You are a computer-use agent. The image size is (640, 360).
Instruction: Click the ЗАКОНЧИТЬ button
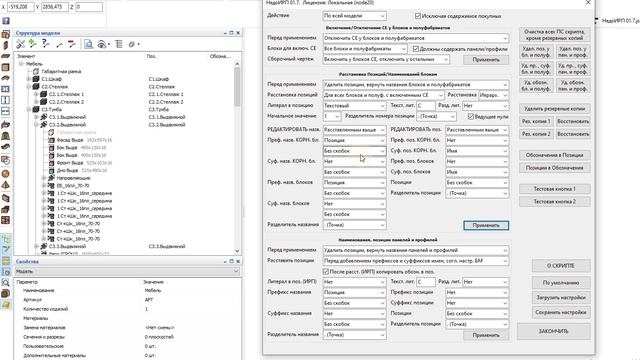(x=553, y=331)
